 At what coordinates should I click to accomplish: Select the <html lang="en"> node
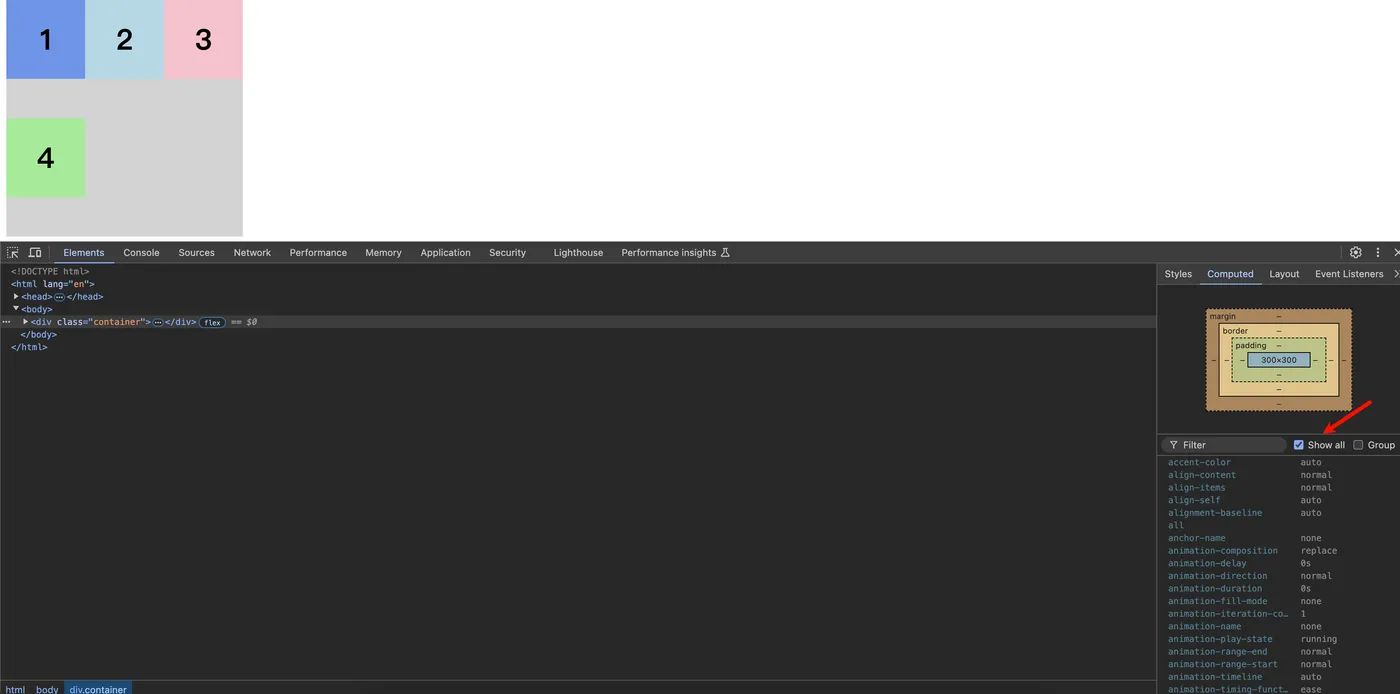pos(52,284)
